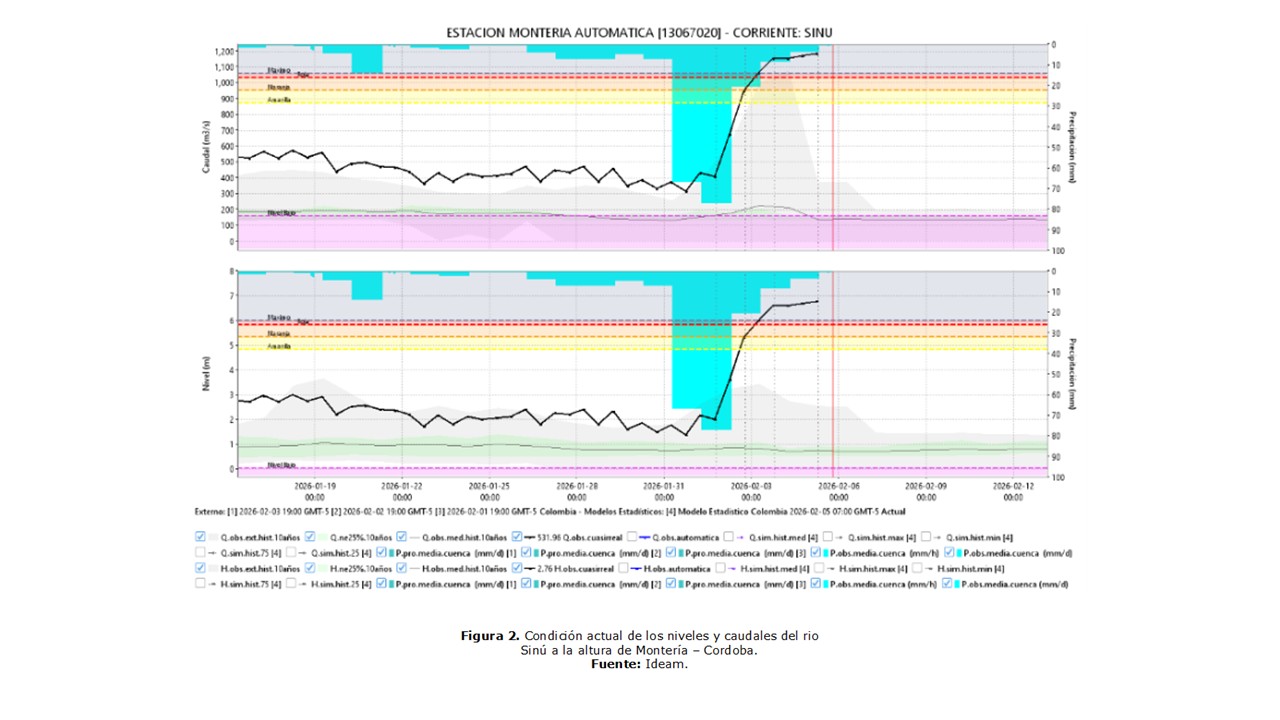Uncheck the H.obs.ext.hist.10años checkbox

pos(201,567)
